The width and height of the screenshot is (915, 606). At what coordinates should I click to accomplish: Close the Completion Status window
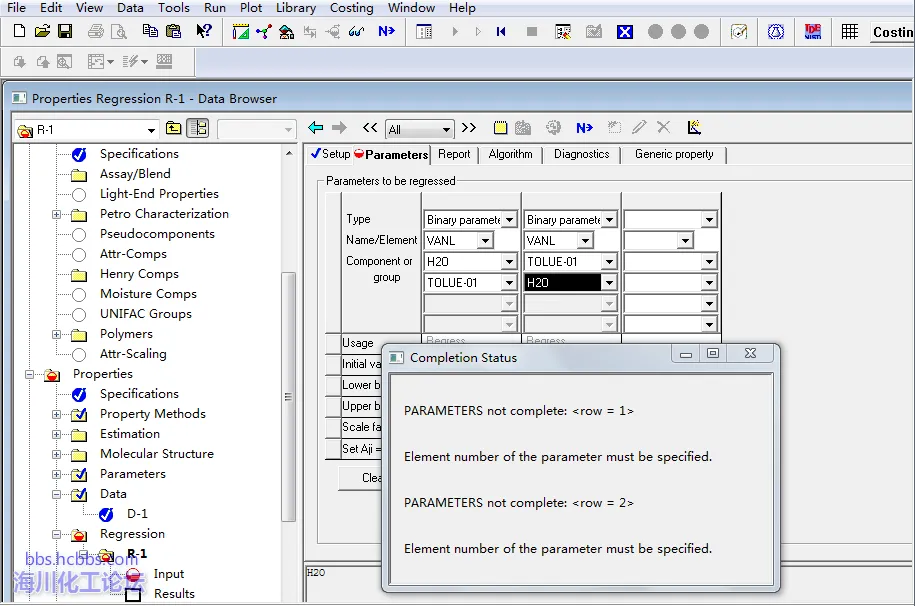click(750, 353)
